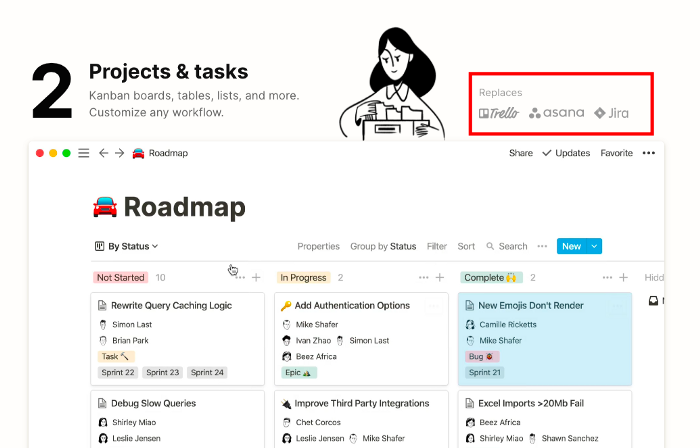The width and height of the screenshot is (700, 448).
Task: Open the Filter menu
Action: [x=437, y=246]
